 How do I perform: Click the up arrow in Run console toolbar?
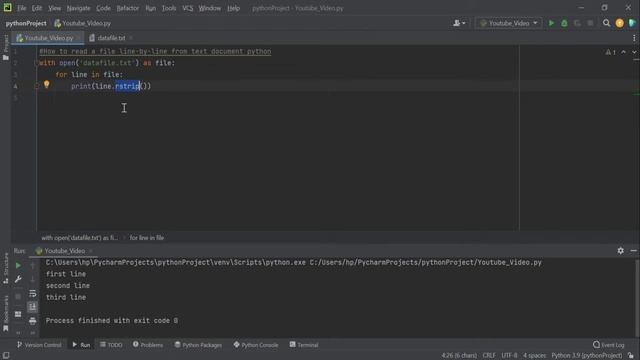click(x=33, y=266)
